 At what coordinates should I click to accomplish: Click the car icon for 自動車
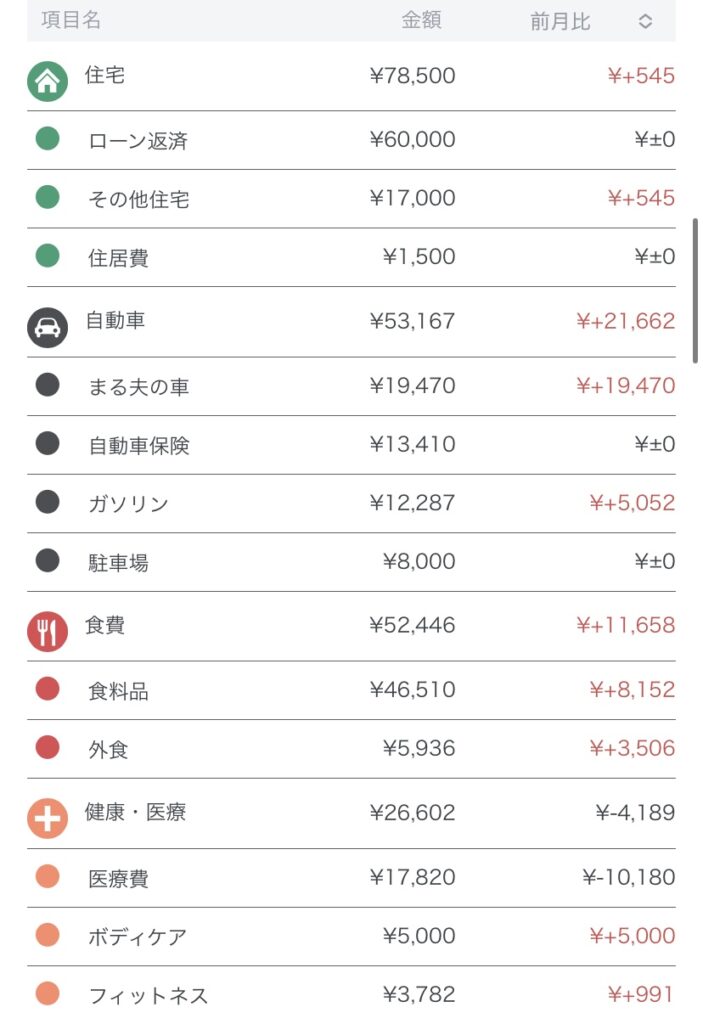click(x=47, y=327)
